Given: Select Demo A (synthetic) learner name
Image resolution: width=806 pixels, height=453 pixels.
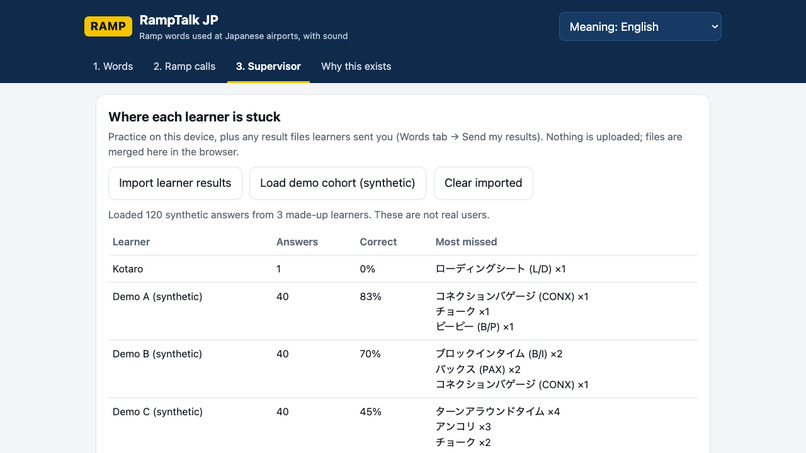Looking at the screenshot, I should pos(157,297).
